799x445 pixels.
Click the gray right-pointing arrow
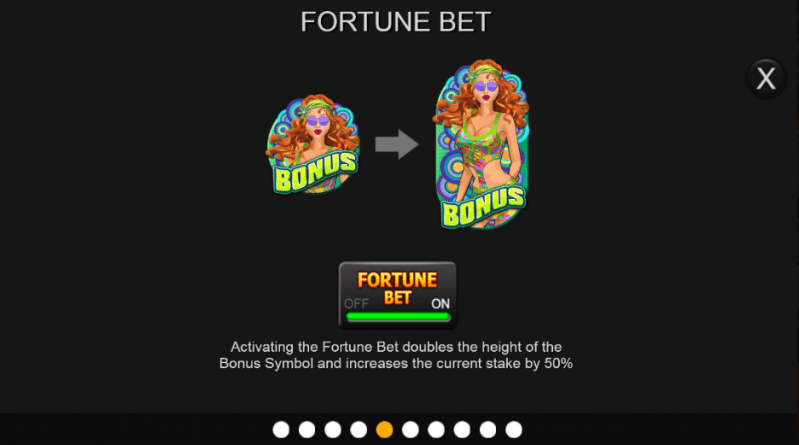pos(396,144)
